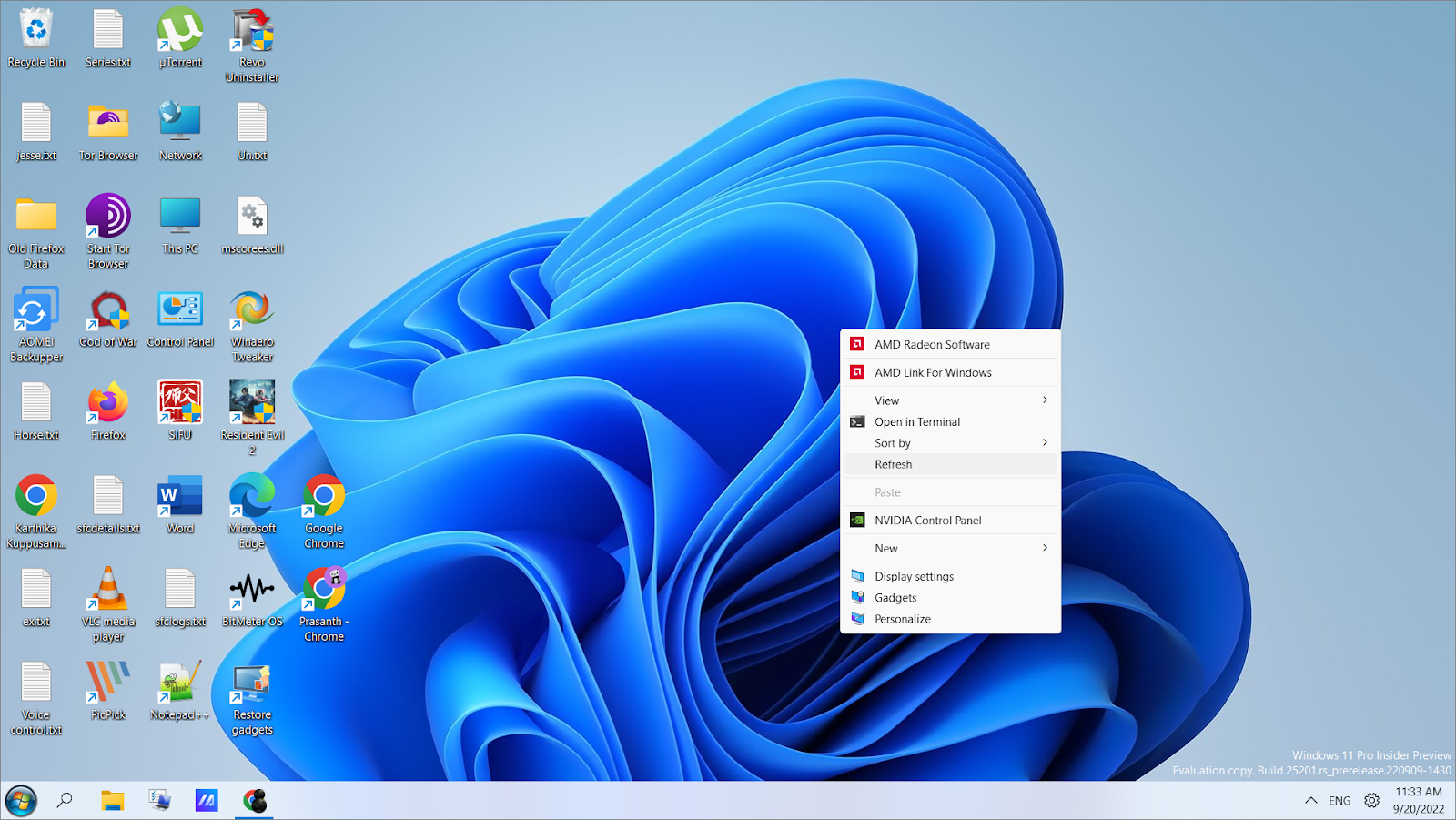The image size is (1456, 820).
Task: Click the taskbar search magnifier icon
Action: point(65,801)
